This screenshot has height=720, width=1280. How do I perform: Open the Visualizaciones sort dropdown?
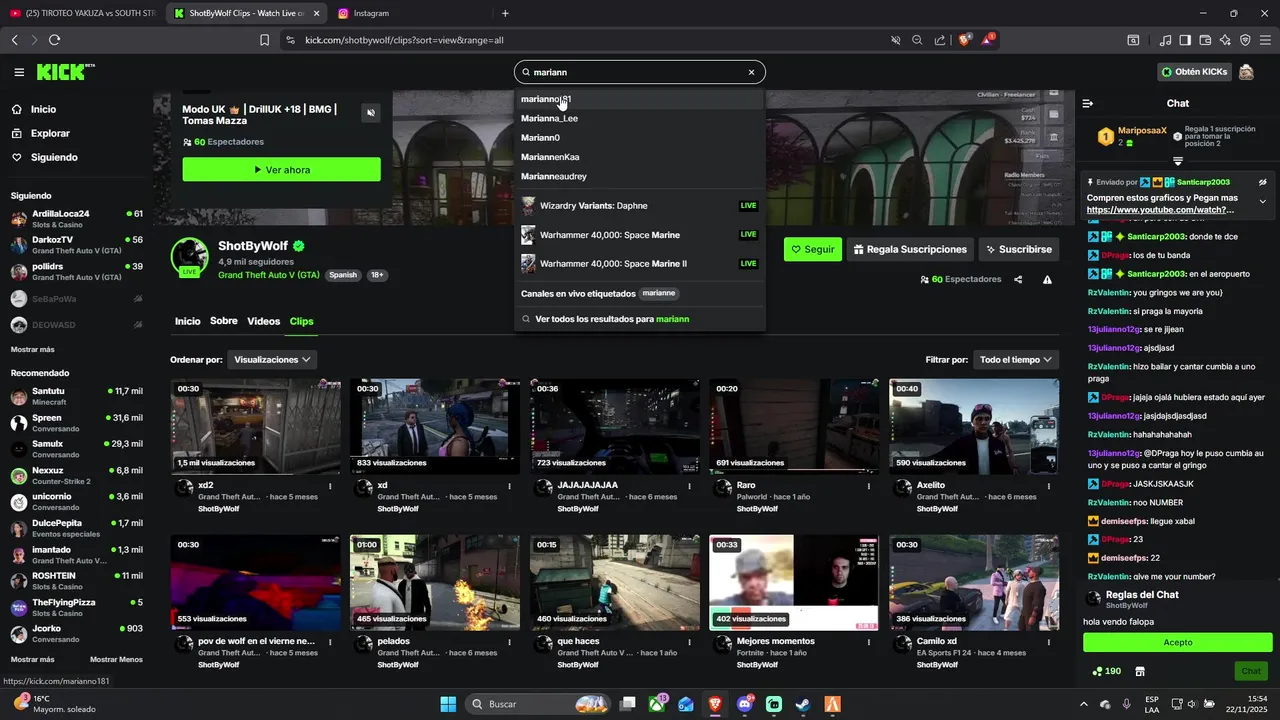[271, 359]
